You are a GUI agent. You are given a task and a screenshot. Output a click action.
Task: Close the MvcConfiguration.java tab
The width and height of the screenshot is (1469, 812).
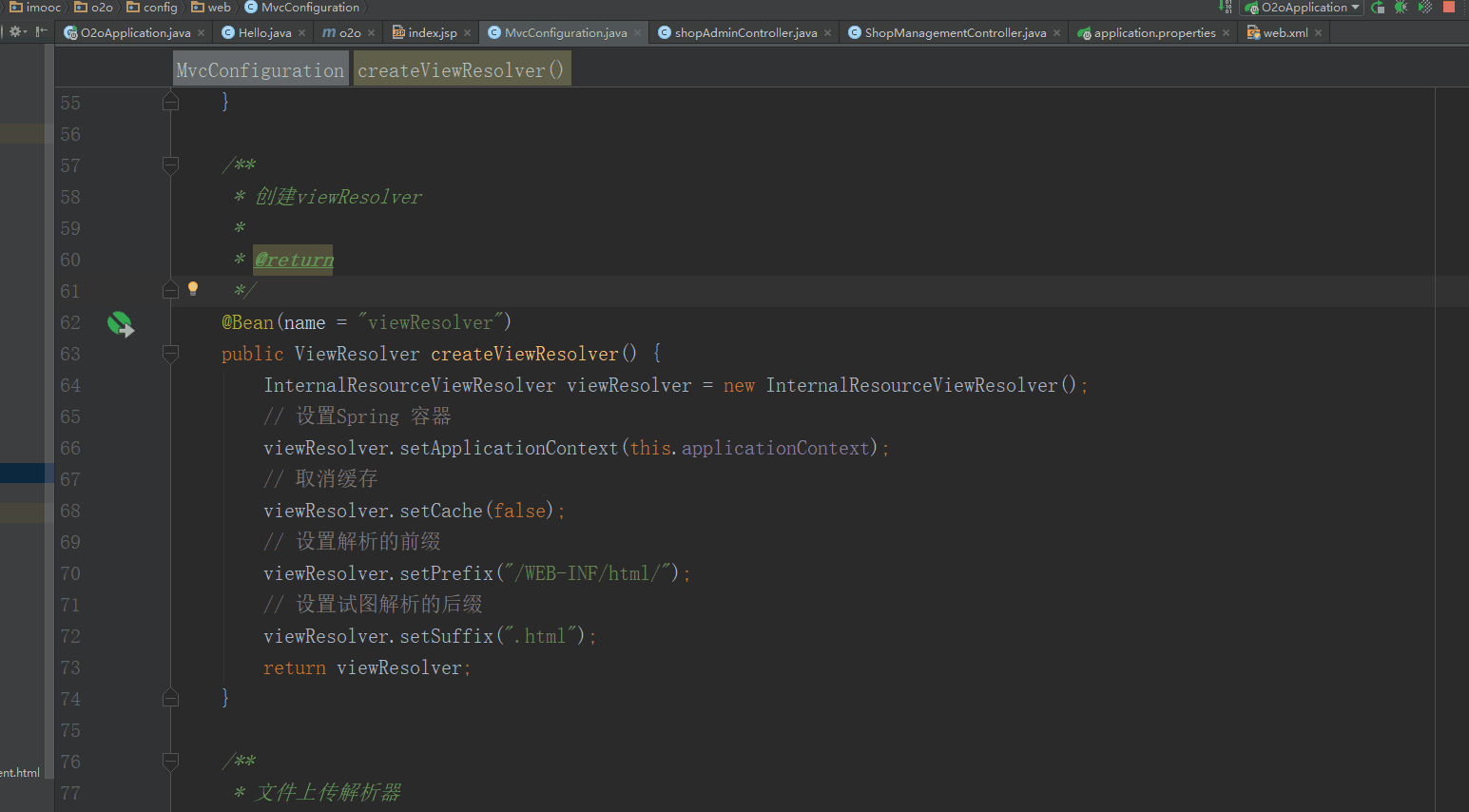pos(638,32)
